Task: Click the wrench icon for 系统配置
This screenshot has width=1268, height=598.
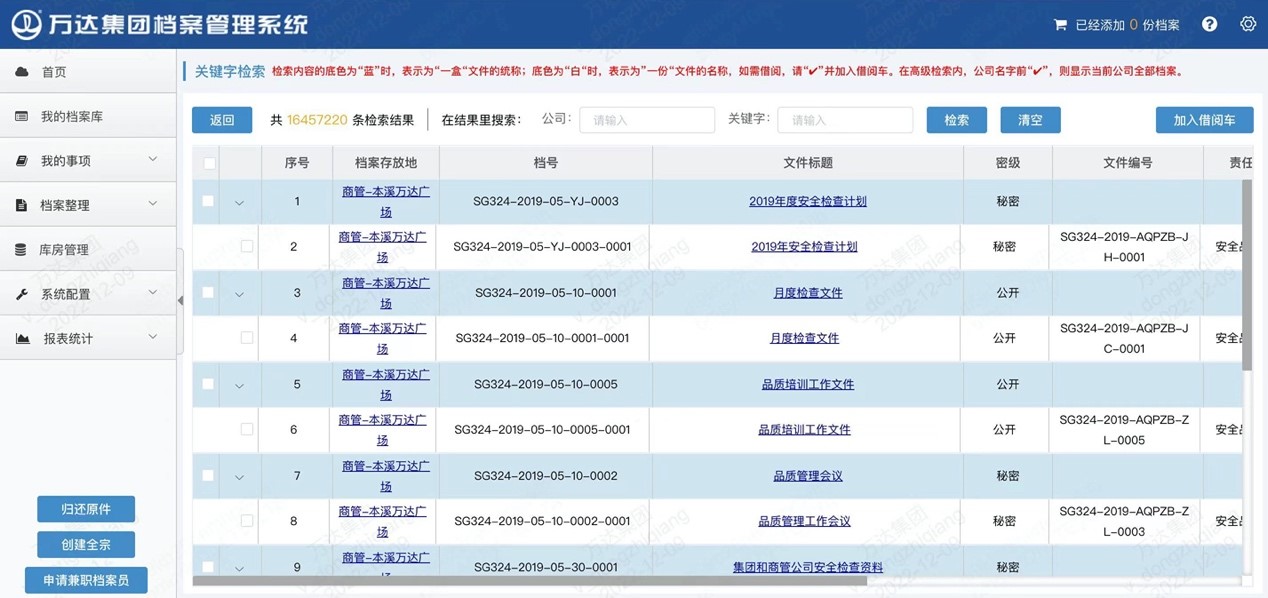Action: point(21,294)
